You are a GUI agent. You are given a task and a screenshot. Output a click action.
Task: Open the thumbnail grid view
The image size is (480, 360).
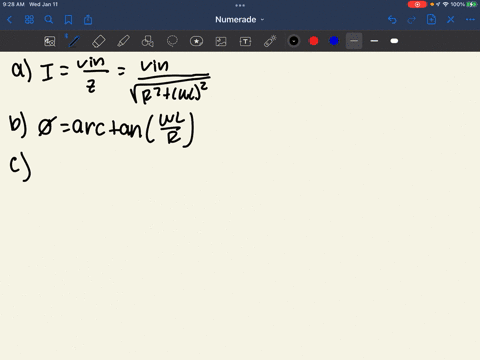pos(29,20)
